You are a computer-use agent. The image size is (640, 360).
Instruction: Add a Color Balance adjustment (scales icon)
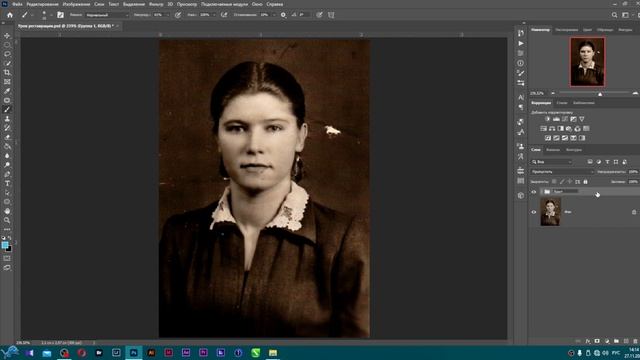coord(552,129)
